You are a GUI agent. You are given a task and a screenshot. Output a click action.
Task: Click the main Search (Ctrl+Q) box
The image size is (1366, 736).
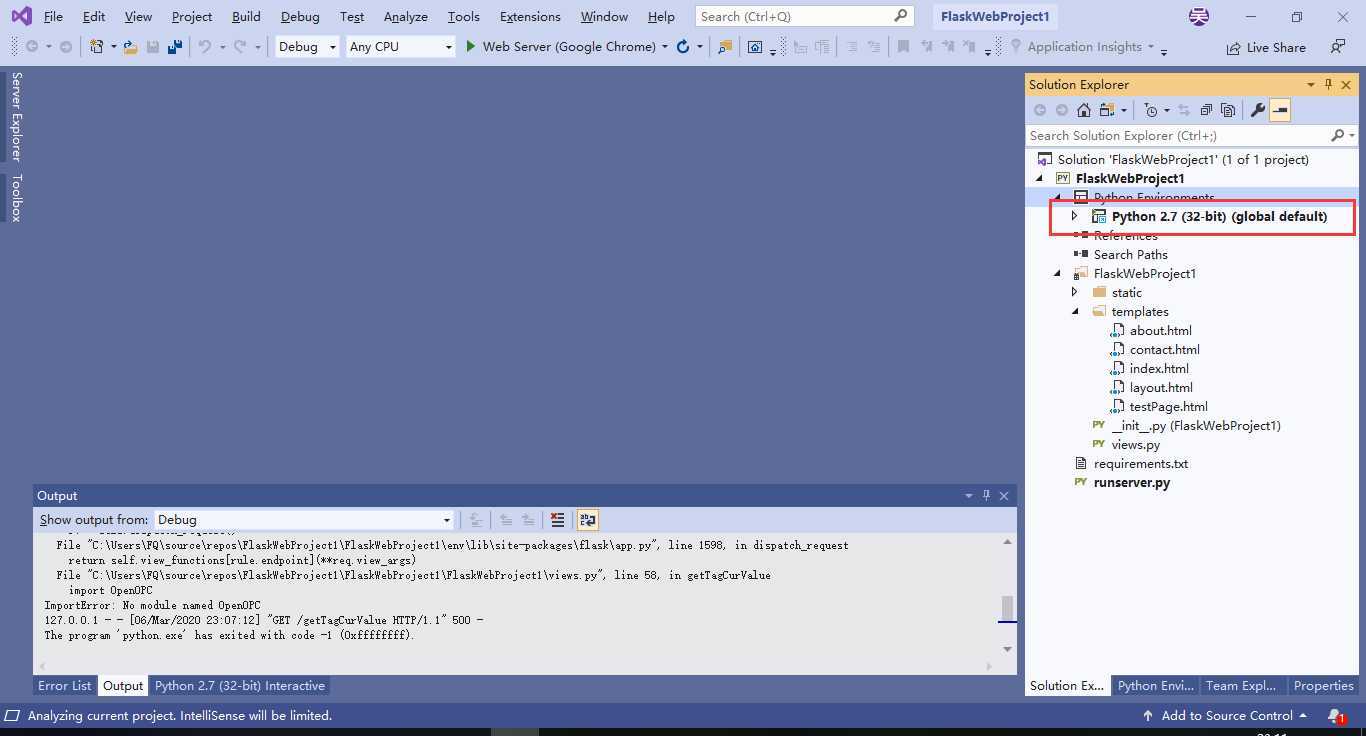coord(804,16)
